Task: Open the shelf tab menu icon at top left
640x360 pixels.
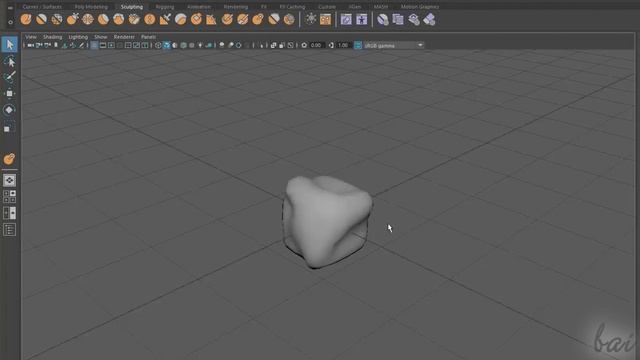Action: click(10, 7)
